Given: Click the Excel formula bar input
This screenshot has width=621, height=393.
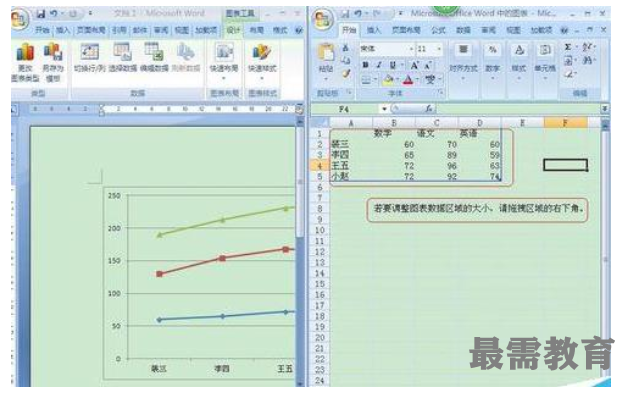Looking at the screenshot, I should tap(518, 109).
